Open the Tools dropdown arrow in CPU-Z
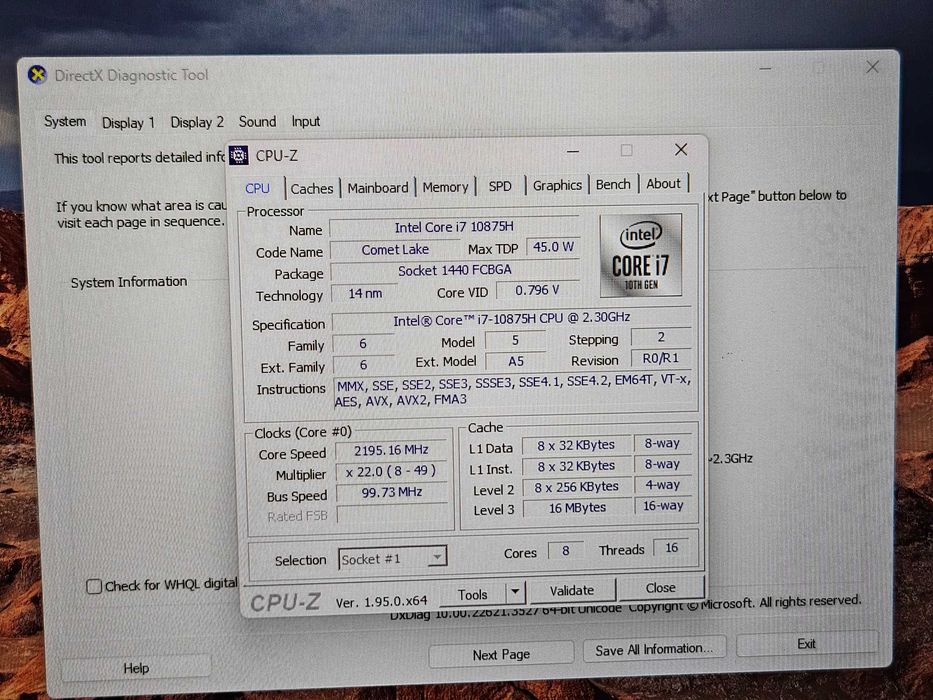933x700 pixels. (515, 592)
